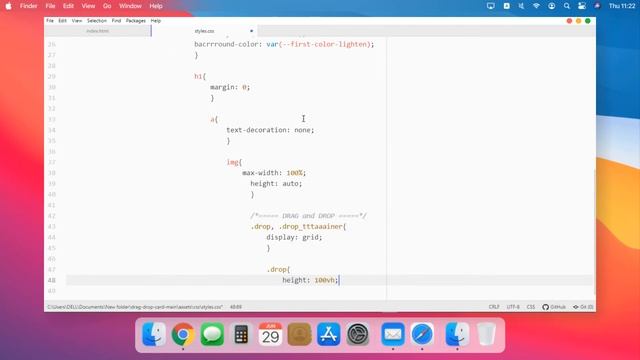Click line number 29 in the gutter
640x360 pixels.
point(51,76)
